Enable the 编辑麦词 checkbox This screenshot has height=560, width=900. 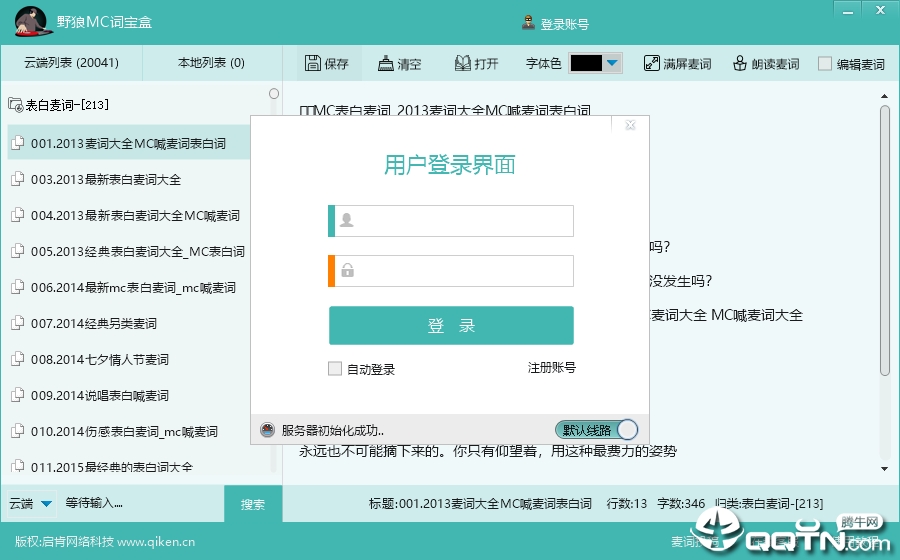tap(825, 64)
